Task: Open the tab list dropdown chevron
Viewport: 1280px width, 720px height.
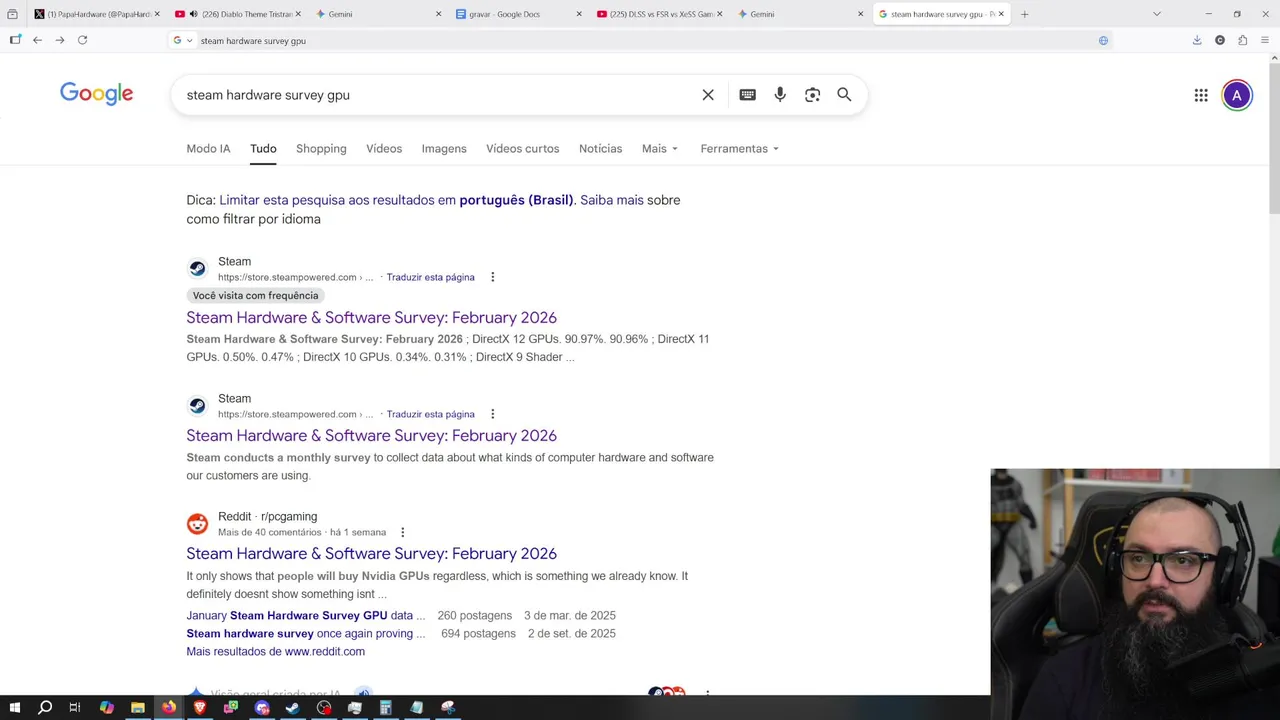Action: pos(1157,14)
